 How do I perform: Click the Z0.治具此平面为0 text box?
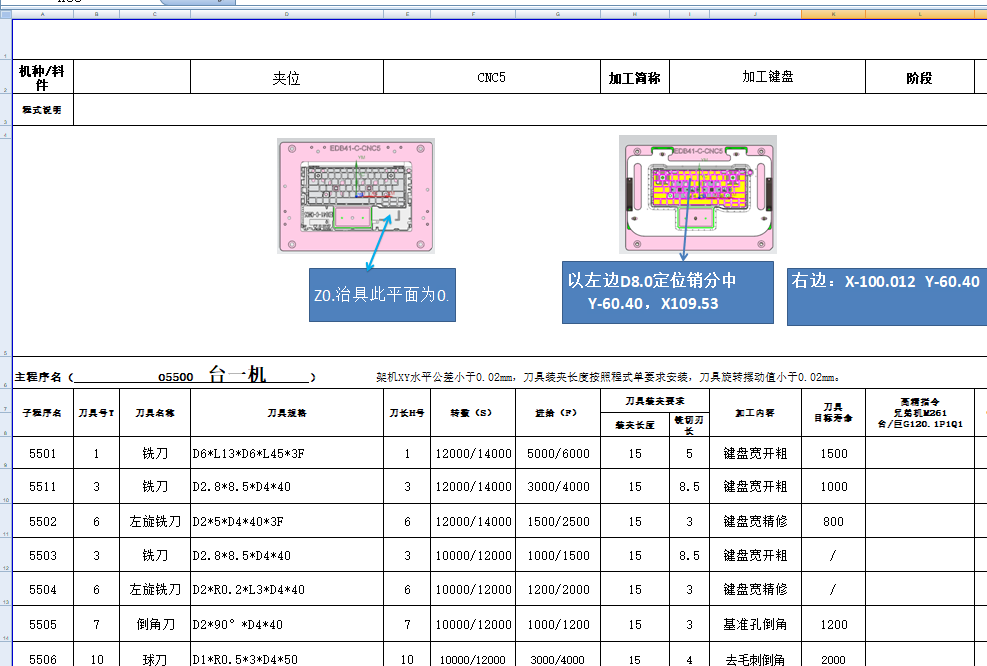381,297
